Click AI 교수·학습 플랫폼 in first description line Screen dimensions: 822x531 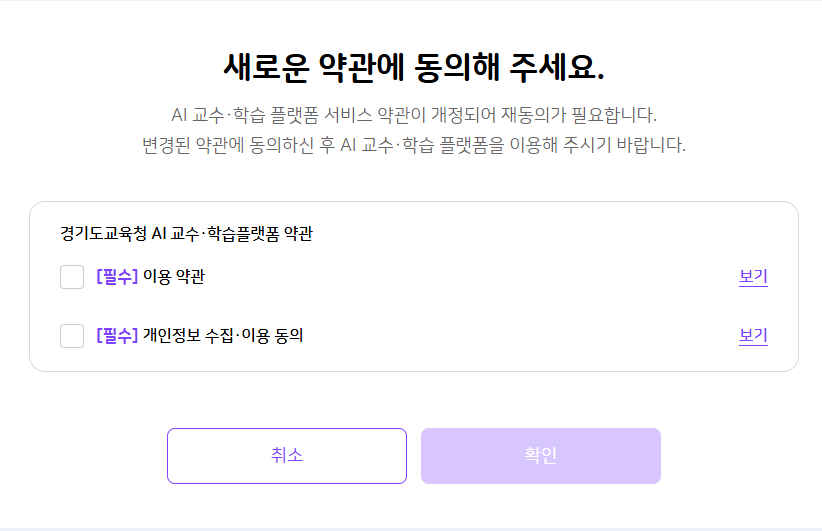point(245,115)
